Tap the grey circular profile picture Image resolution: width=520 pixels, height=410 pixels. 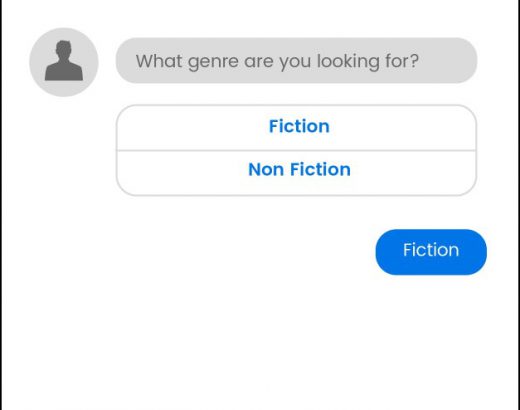(x=64, y=62)
